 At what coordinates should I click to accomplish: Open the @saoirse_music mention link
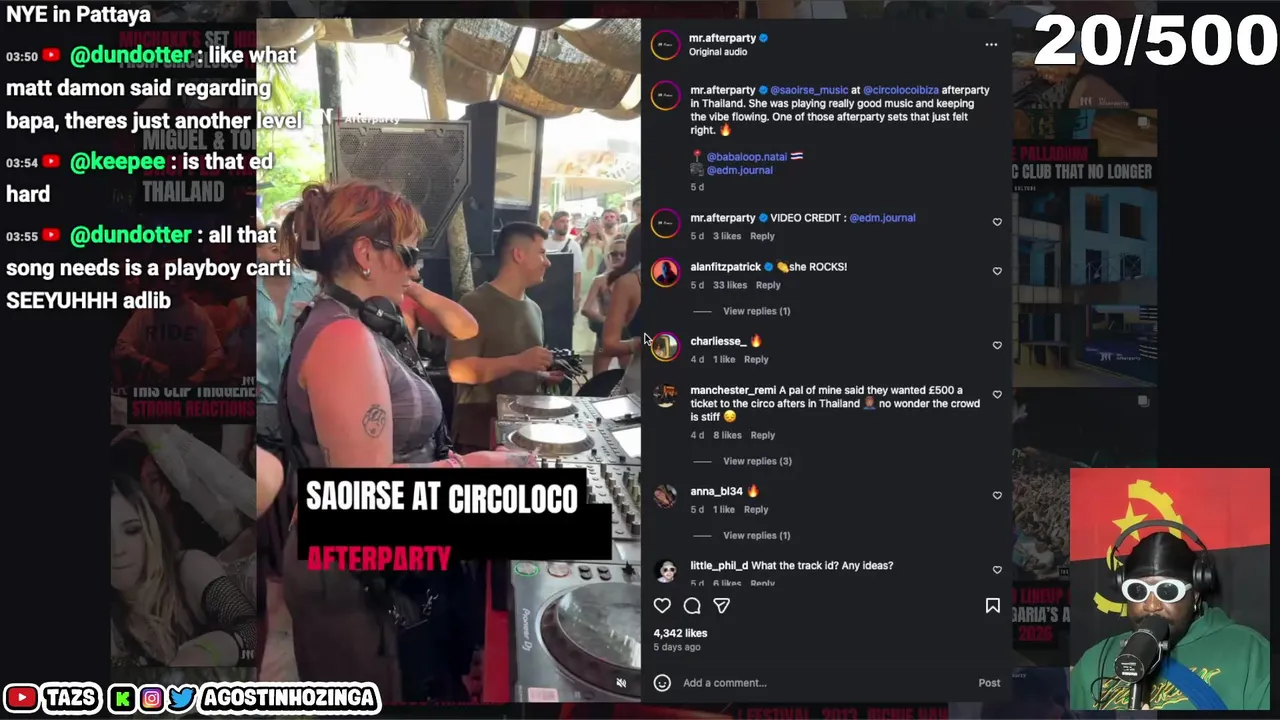tap(809, 90)
